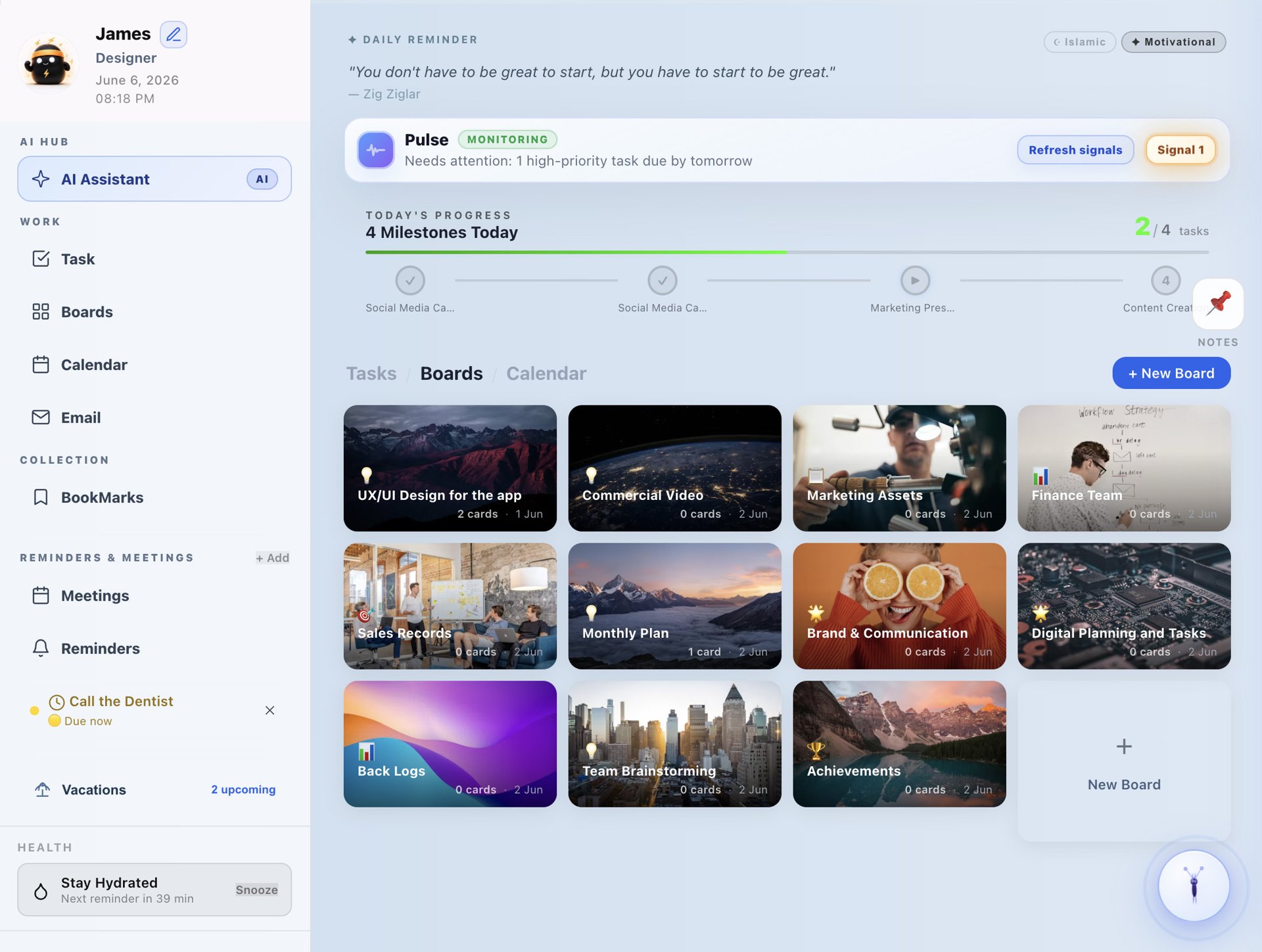Dismiss the Call the Dentist reminder
This screenshot has height=952, width=1262.
(x=269, y=710)
